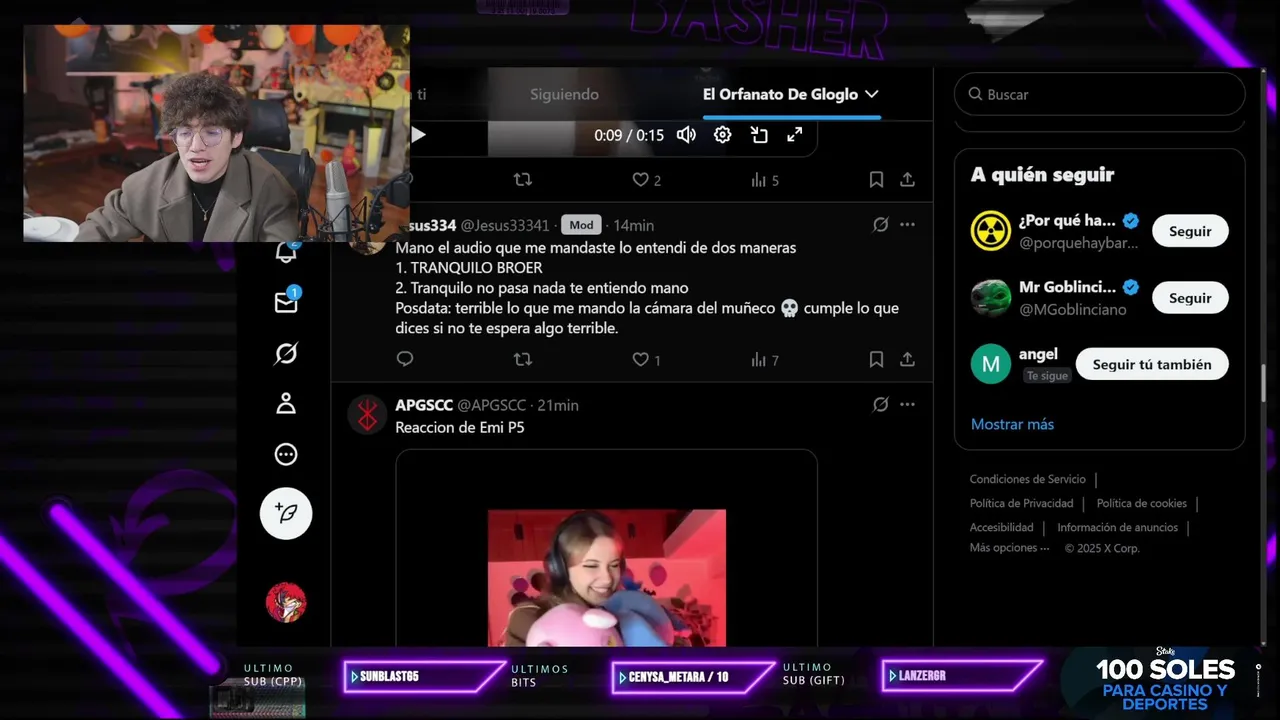Click the Mod badge on Jesus334 post
The image size is (1280, 720).
[x=580, y=225]
